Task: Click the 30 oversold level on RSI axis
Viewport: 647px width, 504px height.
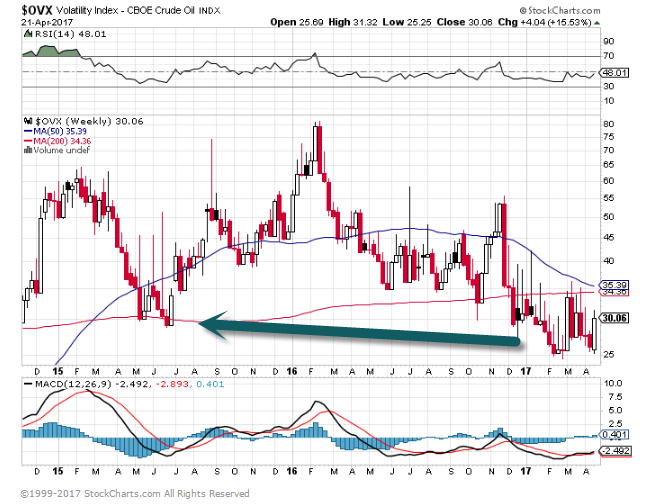Action: [609, 86]
